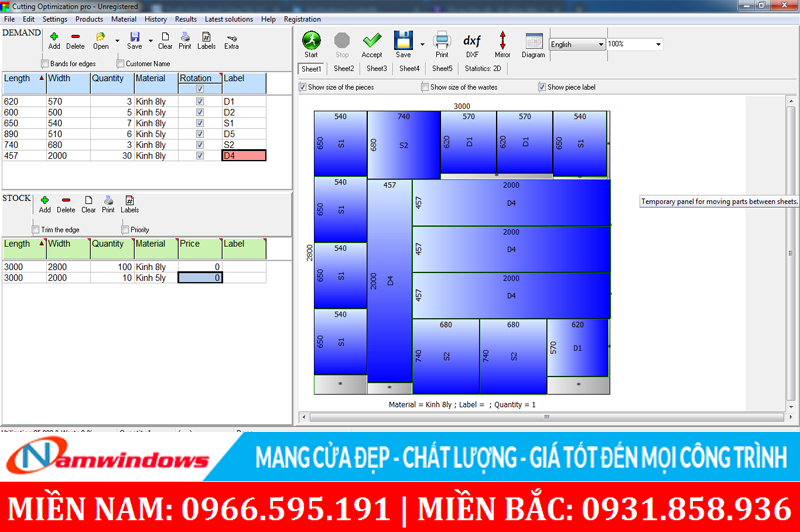The height and width of the screenshot is (532, 800).
Task: Switch to the Sheet2 tab
Action: [344, 68]
